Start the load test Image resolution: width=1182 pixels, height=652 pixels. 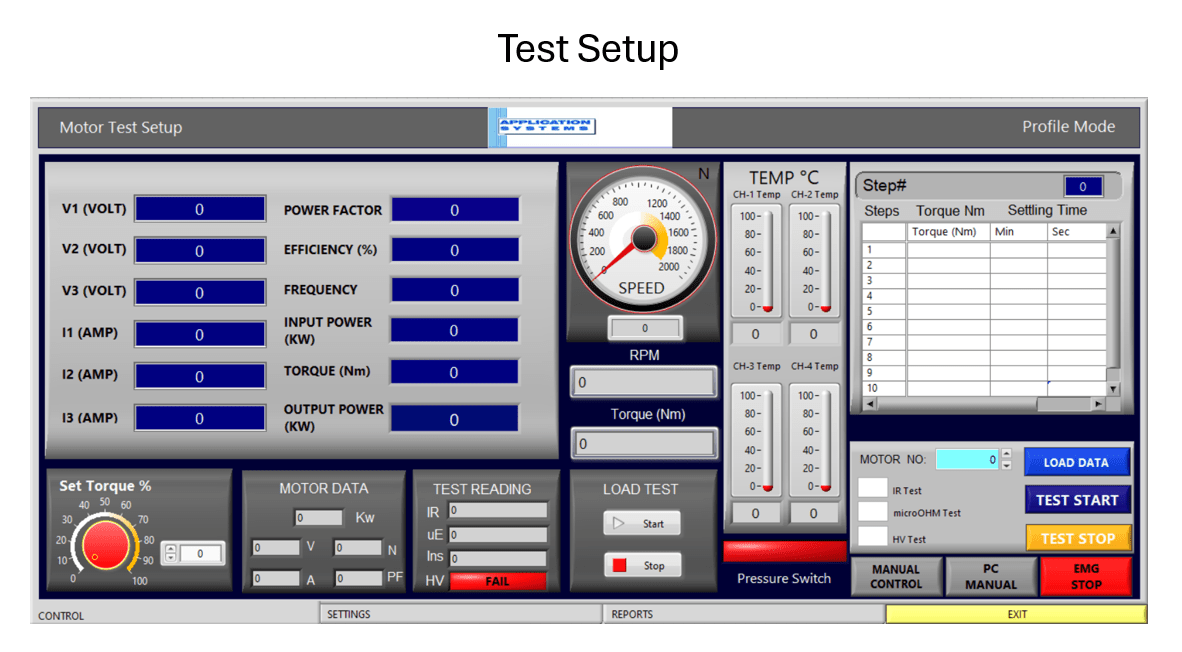coord(642,523)
